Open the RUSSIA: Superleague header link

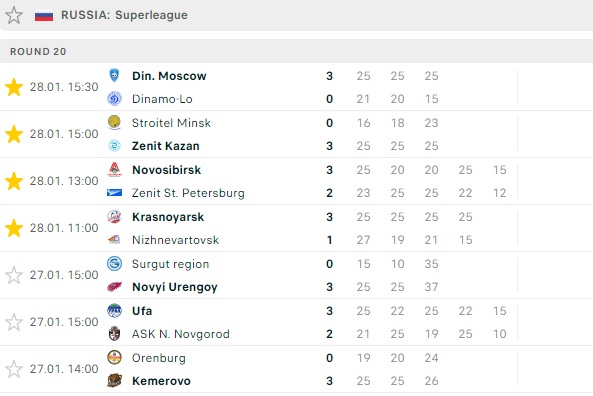point(124,15)
